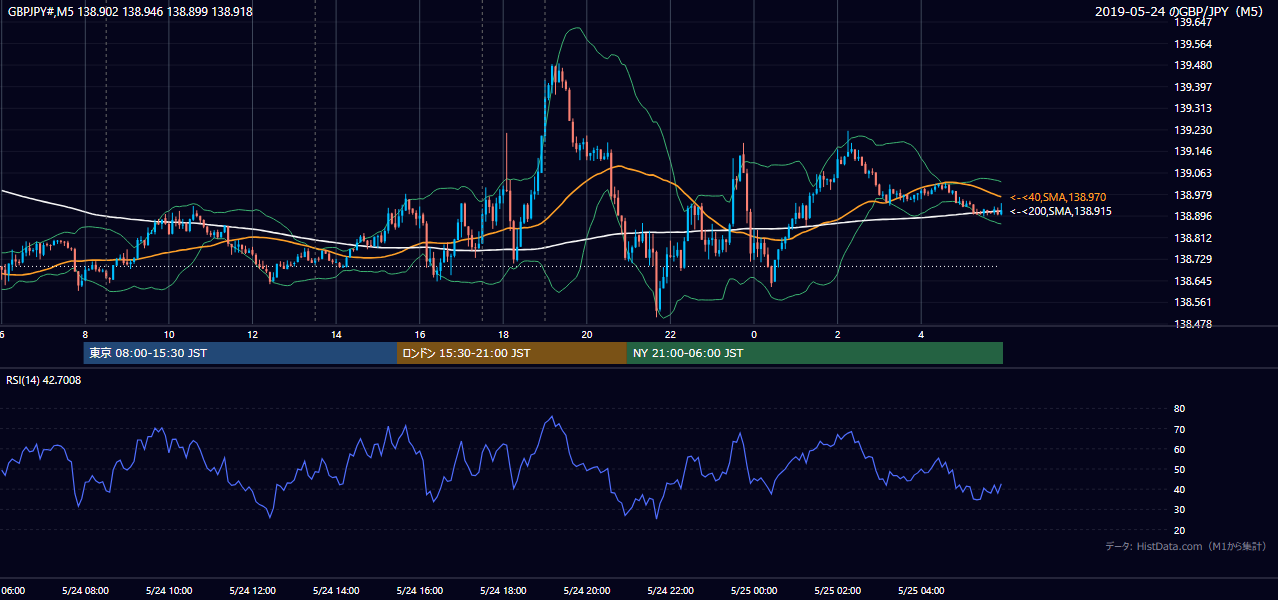The height and width of the screenshot is (600, 1278).
Task: Click price axis value 138.812
Action: click(1192, 238)
